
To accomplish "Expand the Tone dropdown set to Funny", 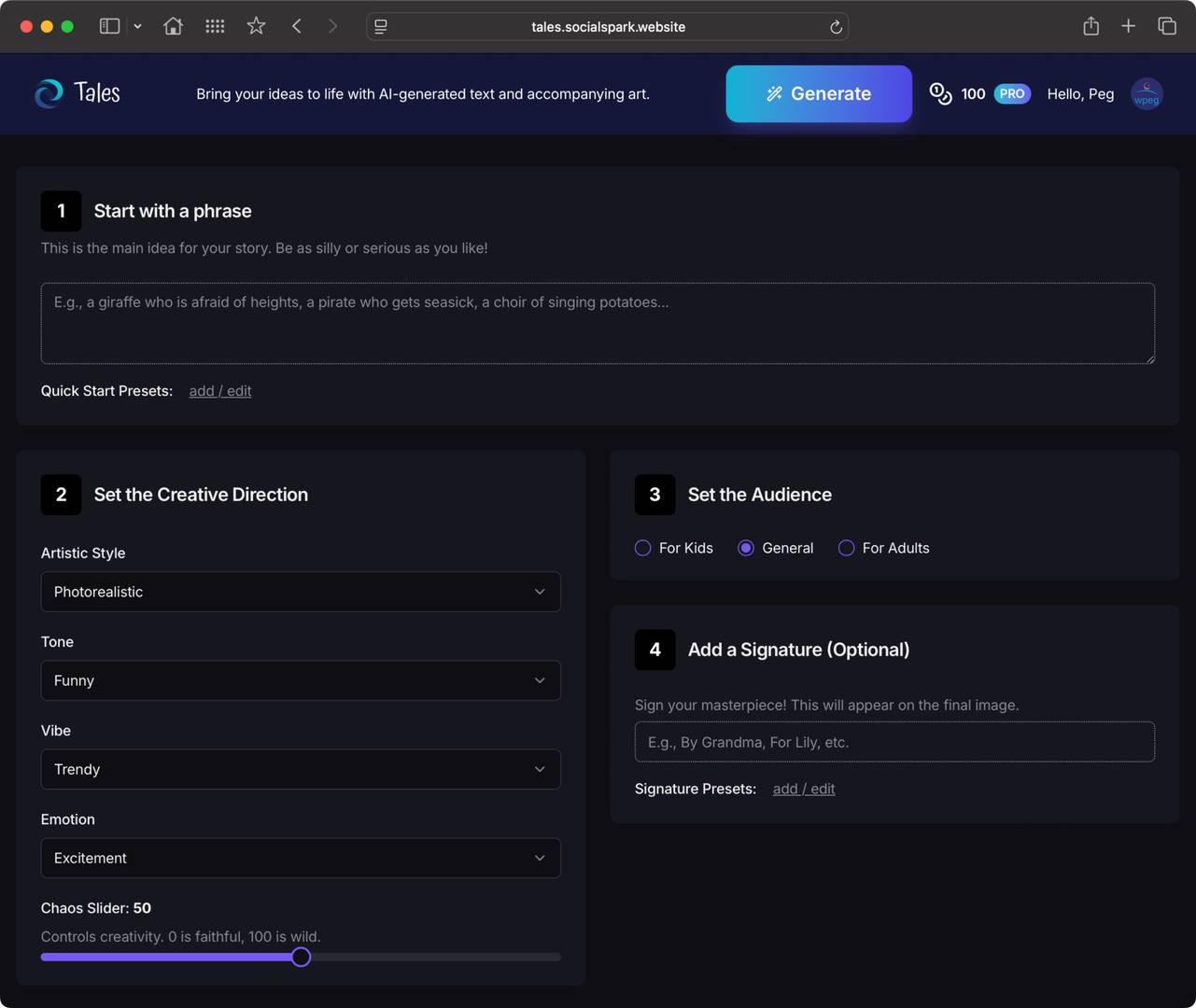I will (301, 680).
